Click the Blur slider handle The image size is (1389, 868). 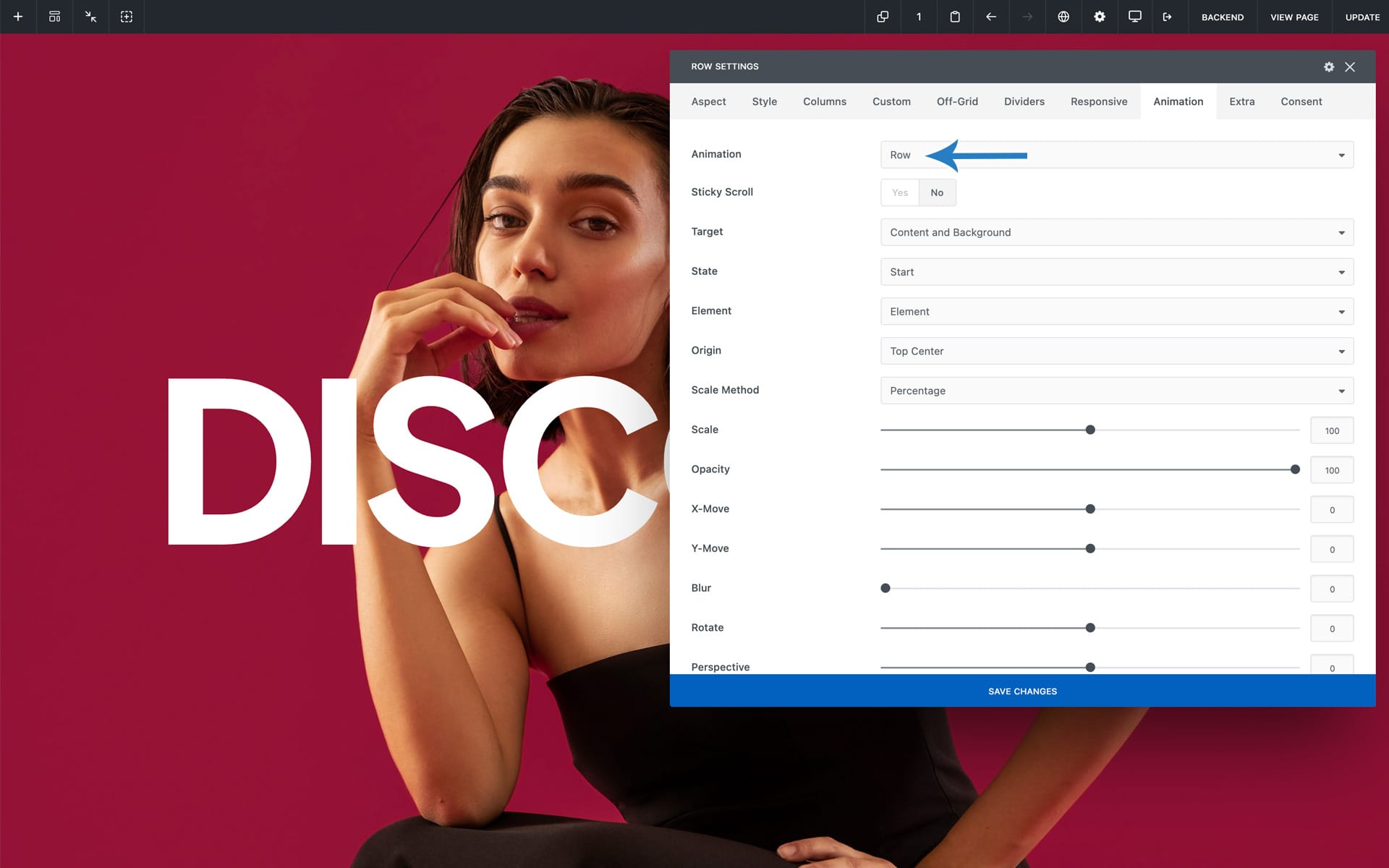tap(885, 588)
